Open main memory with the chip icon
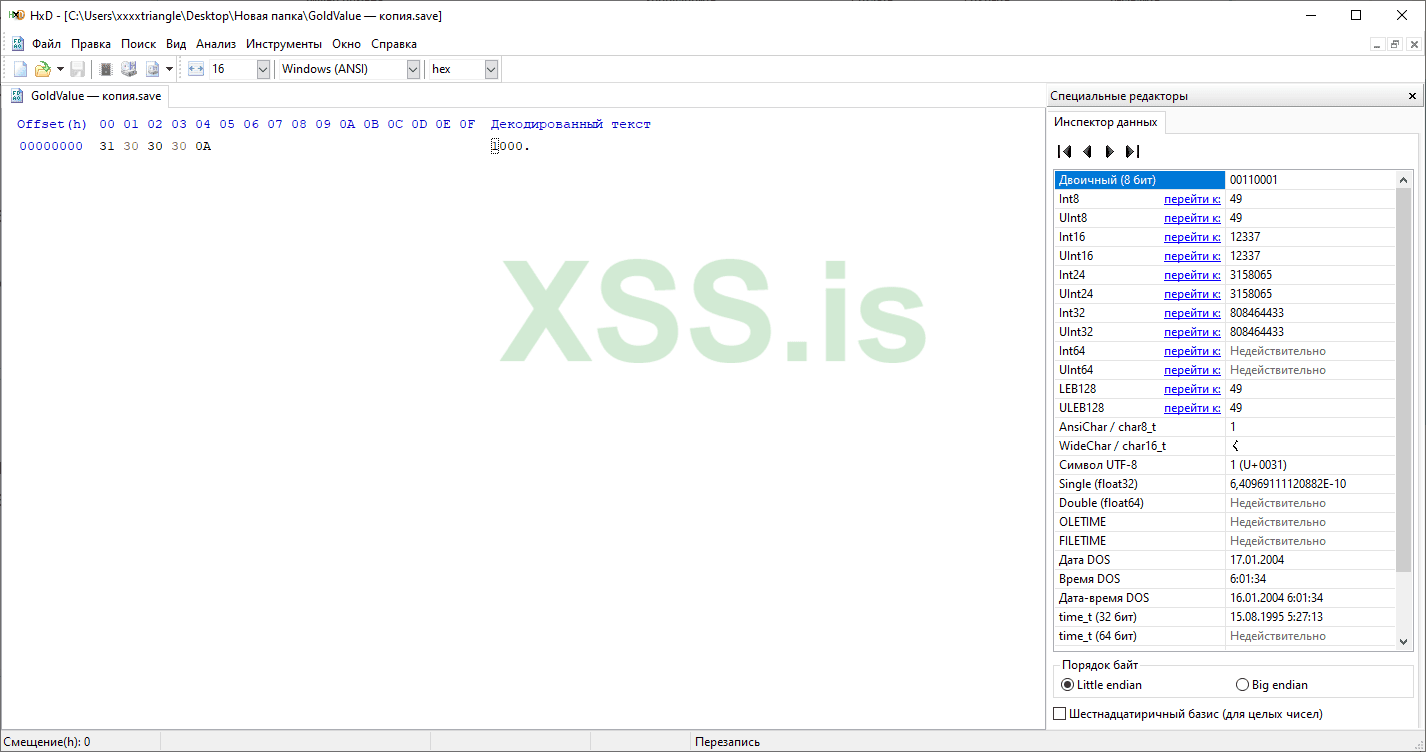The width and height of the screenshot is (1426, 752). [x=106, y=69]
